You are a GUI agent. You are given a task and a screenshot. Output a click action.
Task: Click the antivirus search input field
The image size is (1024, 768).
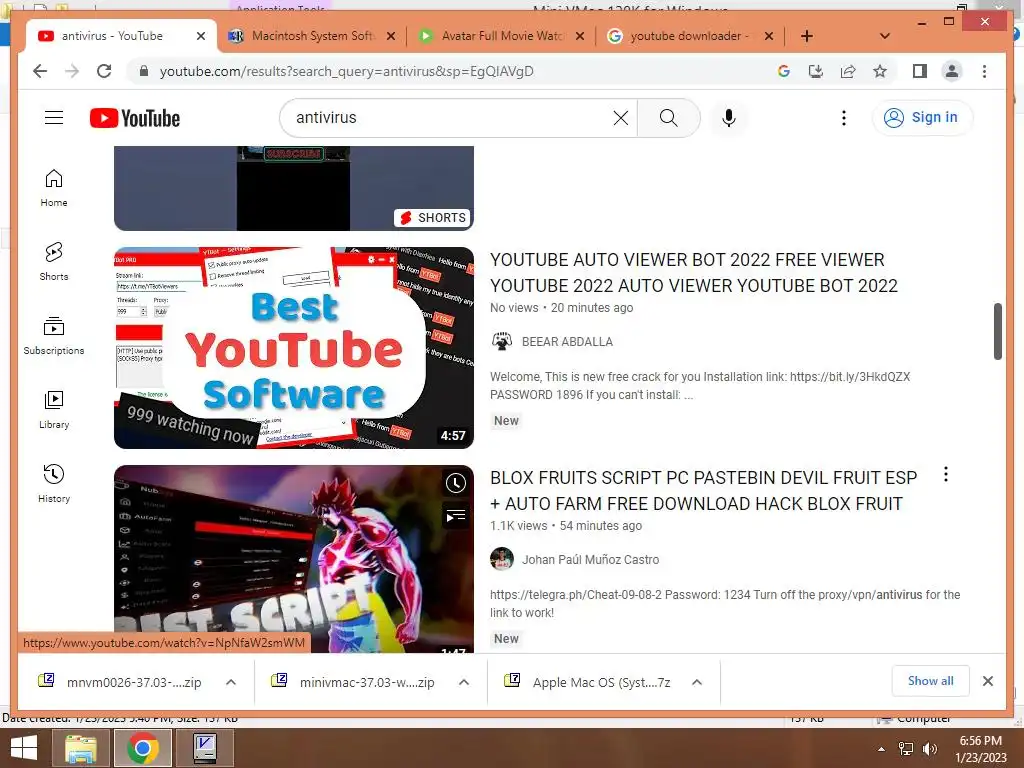(451, 118)
